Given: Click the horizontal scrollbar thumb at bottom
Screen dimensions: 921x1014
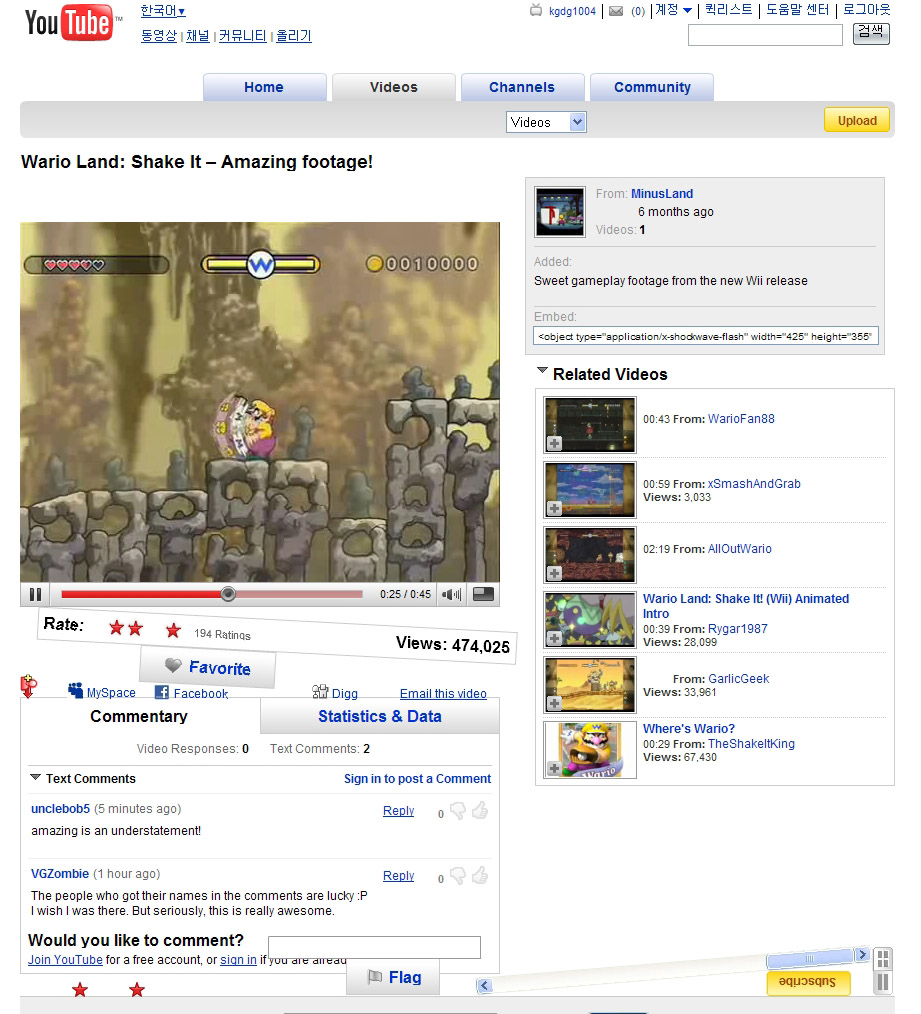Looking at the screenshot, I should tap(810, 958).
